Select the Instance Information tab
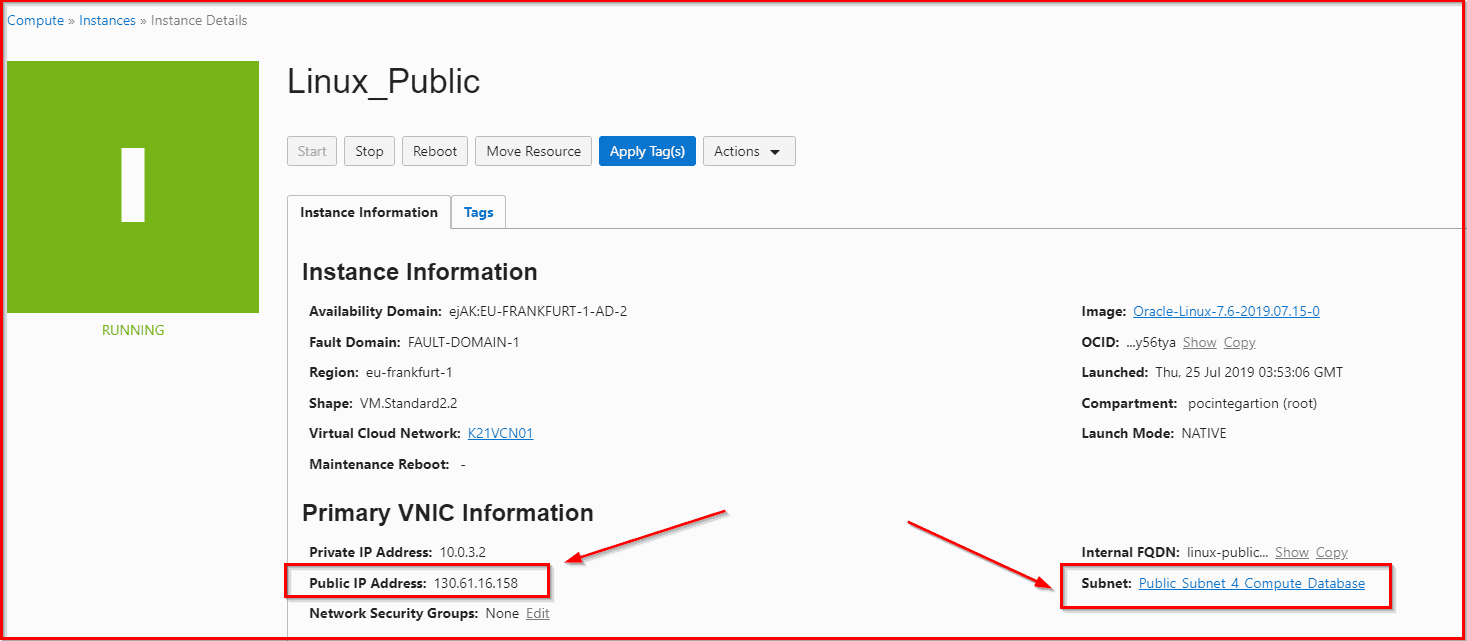This screenshot has height=641, width=1467. coord(369,212)
